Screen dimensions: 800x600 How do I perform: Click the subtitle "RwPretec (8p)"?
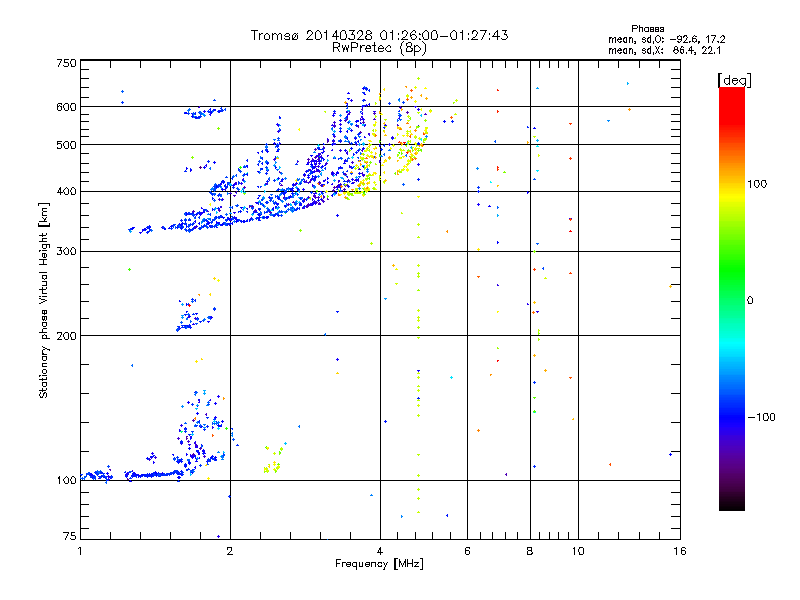pyautogui.click(x=379, y=48)
